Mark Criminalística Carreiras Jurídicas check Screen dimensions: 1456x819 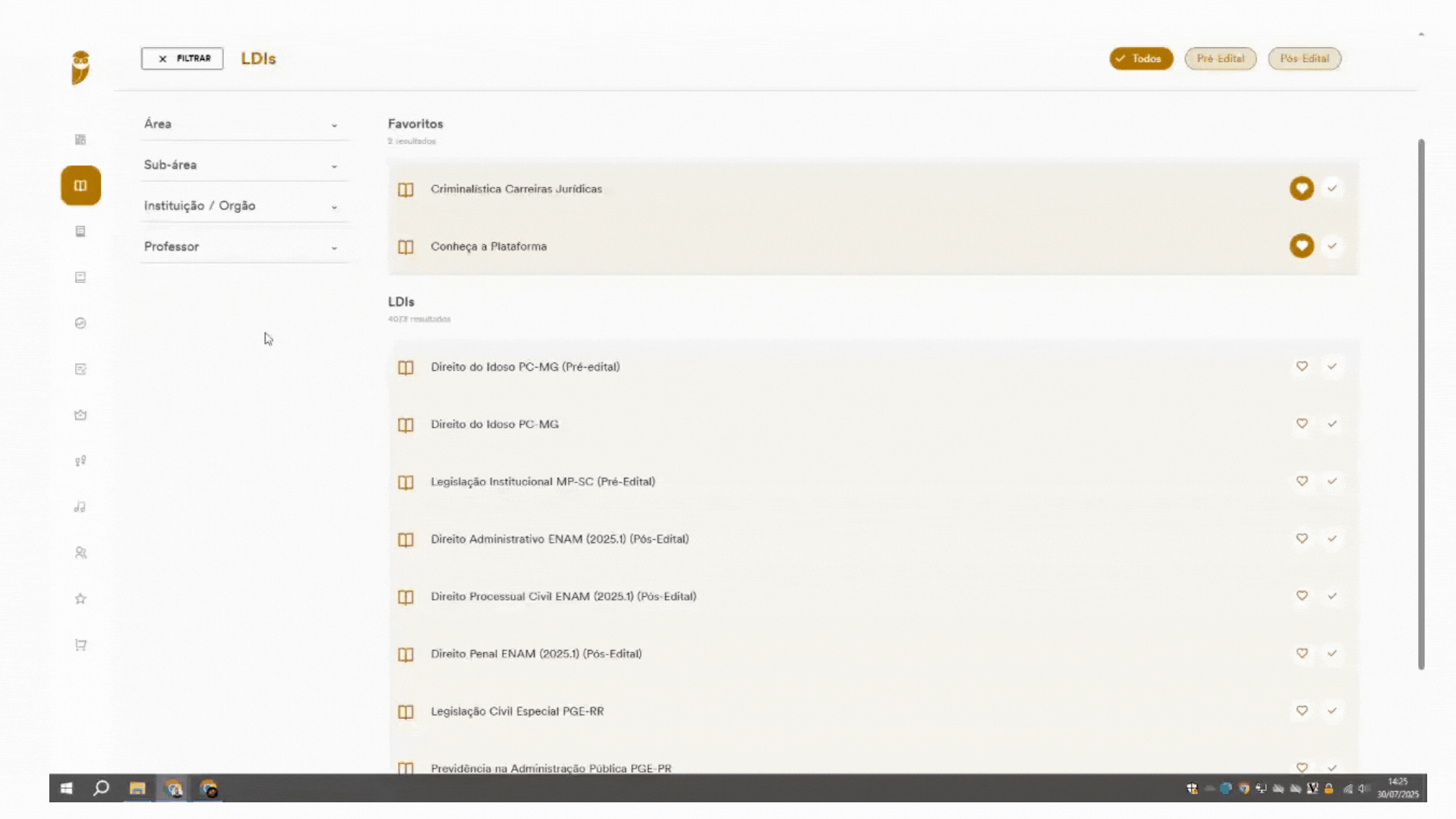(x=1332, y=188)
